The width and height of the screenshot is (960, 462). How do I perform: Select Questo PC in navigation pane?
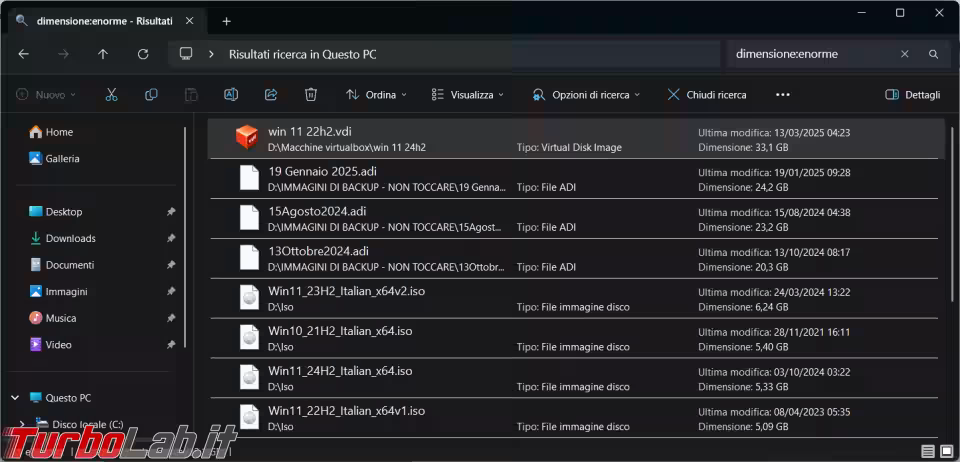pyautogui.click(x=60, y=398)
